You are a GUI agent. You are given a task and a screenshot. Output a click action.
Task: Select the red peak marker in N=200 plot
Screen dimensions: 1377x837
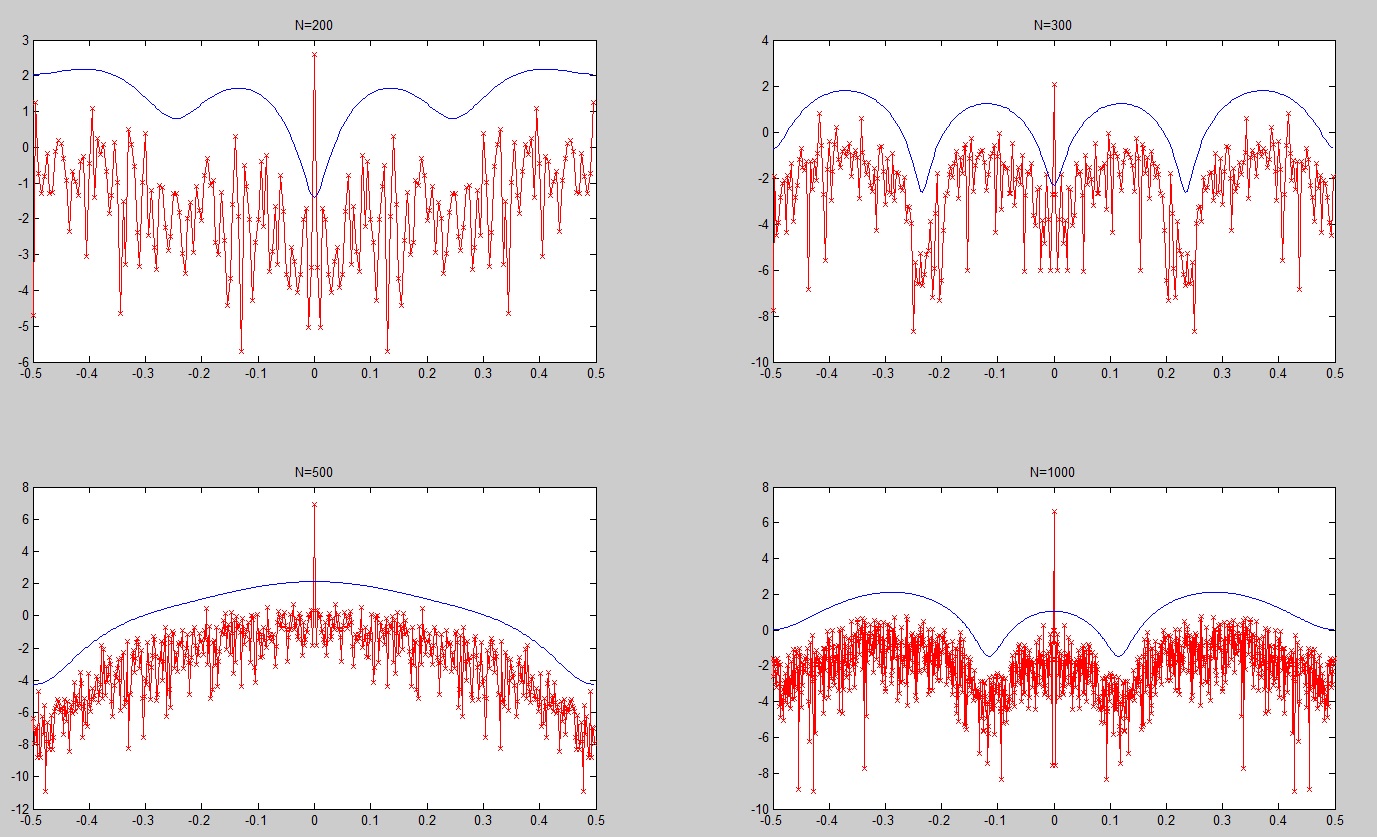(x=314, y=55)
